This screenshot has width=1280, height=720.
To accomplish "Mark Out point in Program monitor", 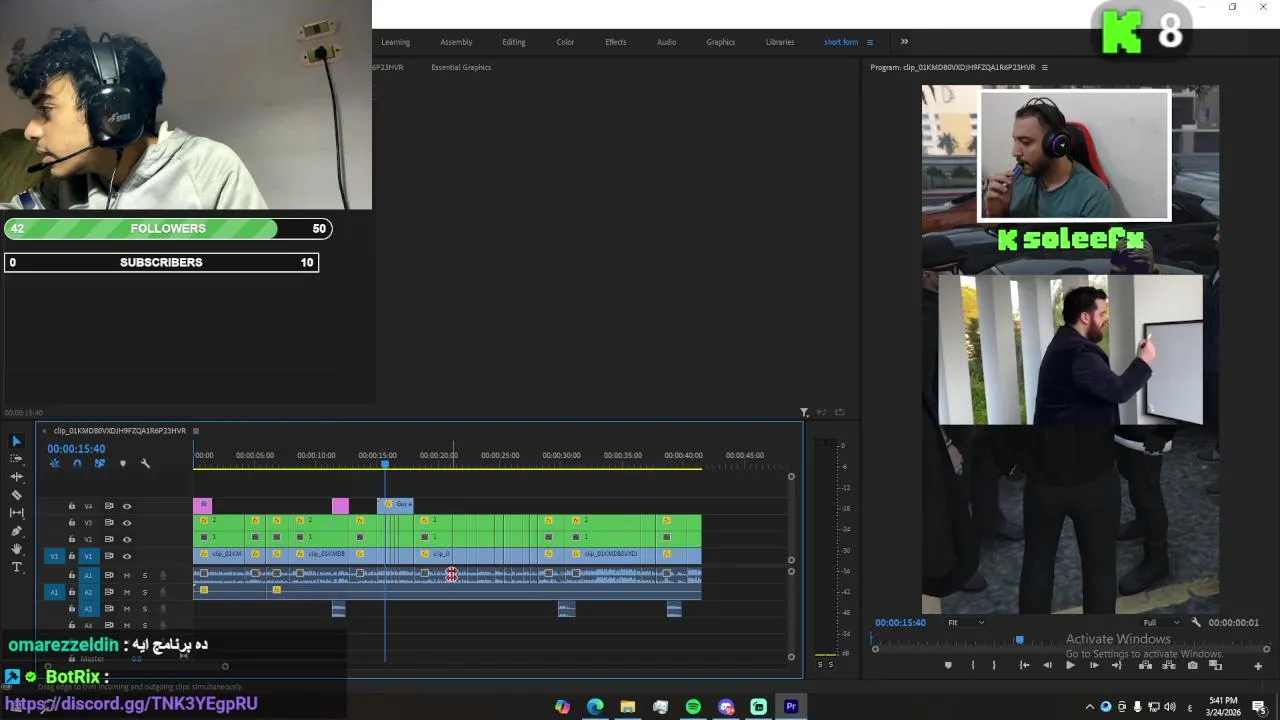I will [993, 665].
